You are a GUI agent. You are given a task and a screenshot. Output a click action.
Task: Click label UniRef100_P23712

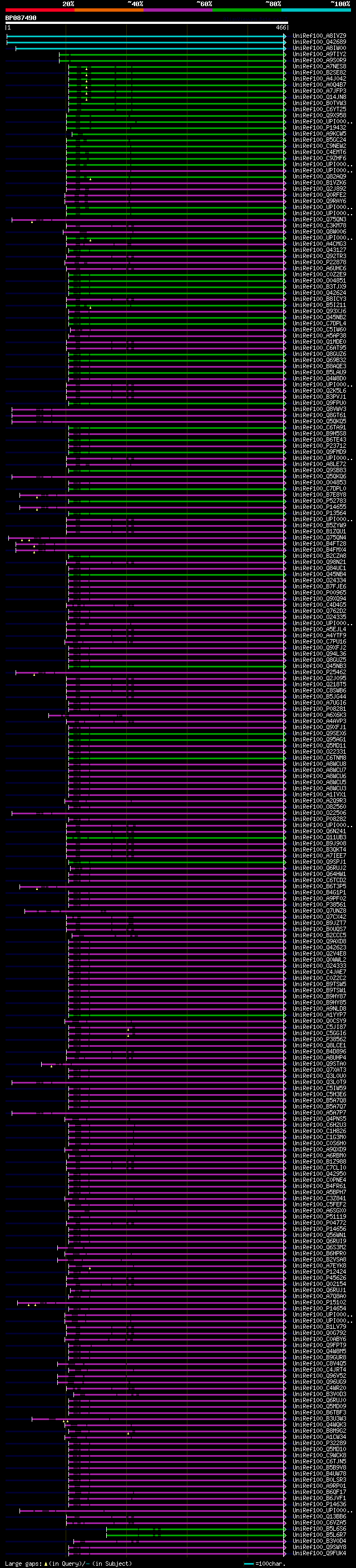[319, 446]
